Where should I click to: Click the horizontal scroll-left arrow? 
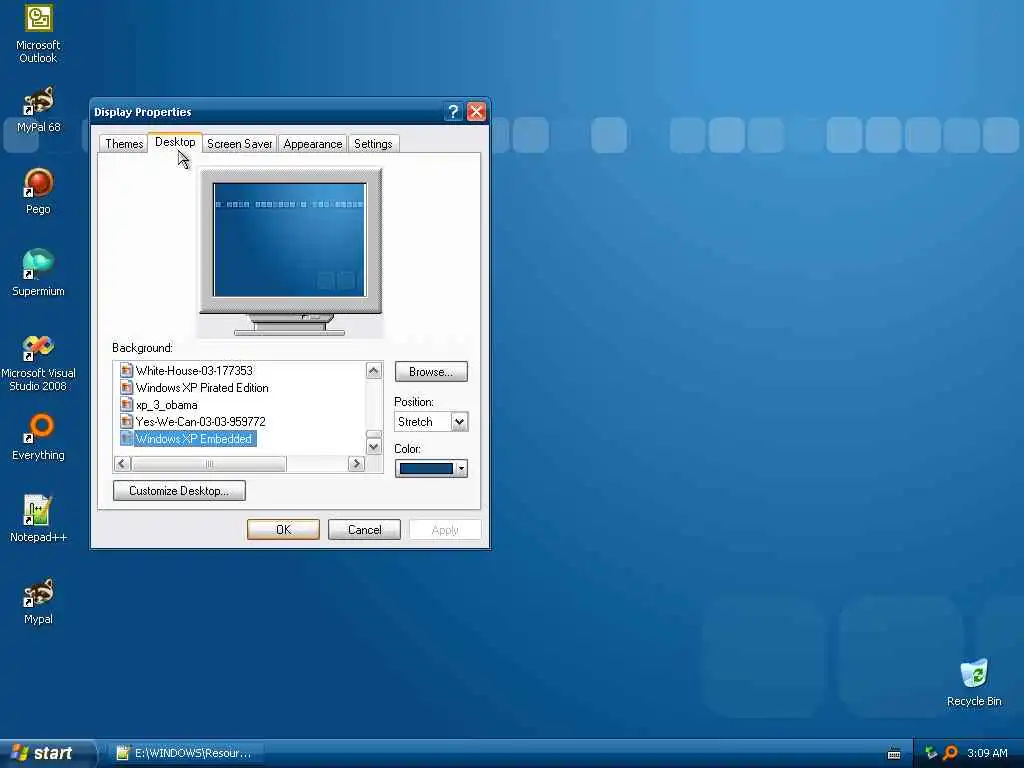122,464
